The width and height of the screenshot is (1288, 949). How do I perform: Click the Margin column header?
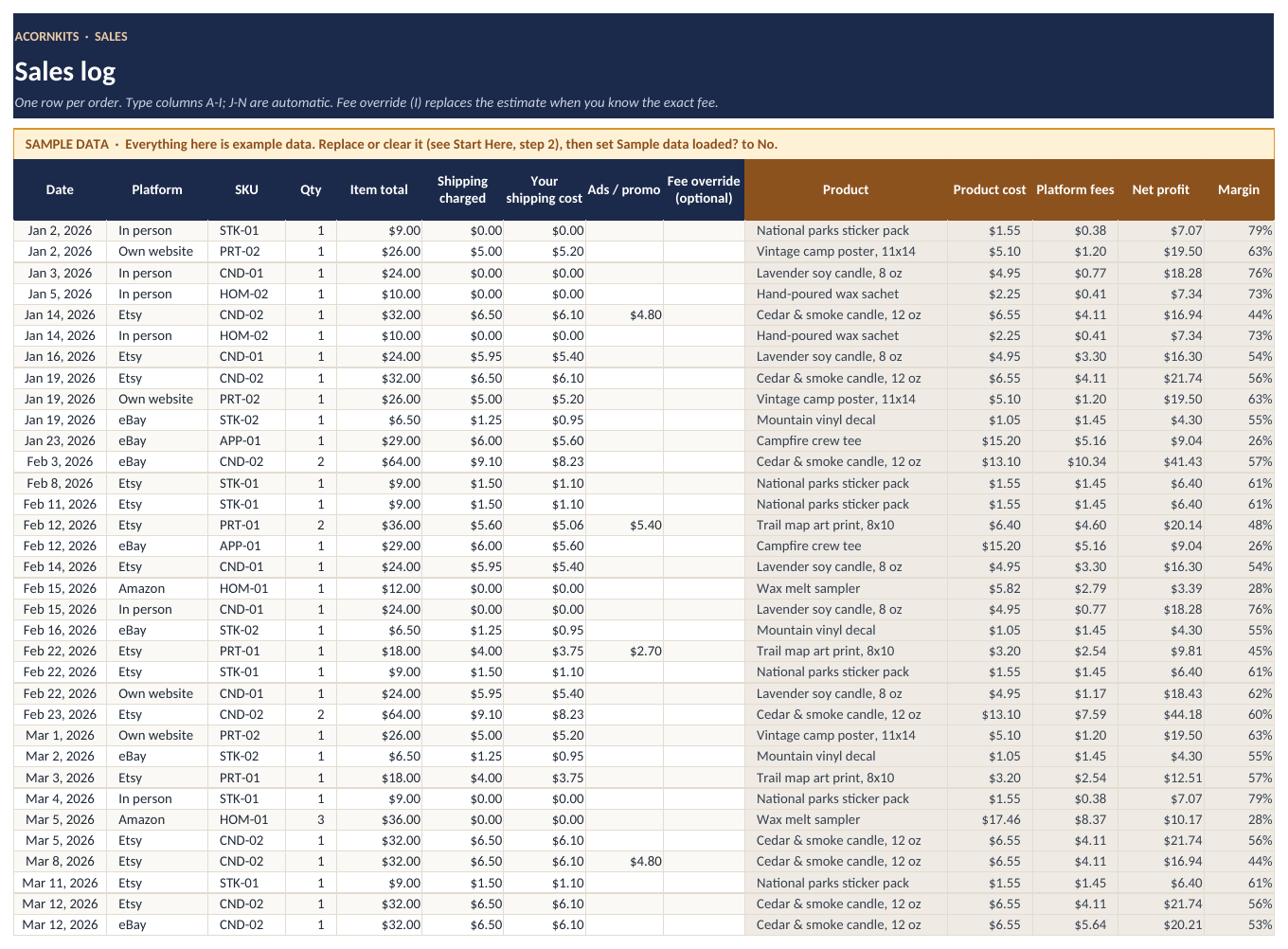[1239, 189]
